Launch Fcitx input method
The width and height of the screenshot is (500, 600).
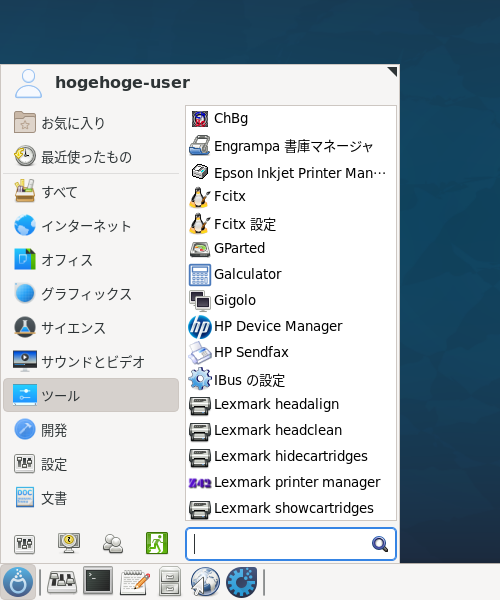coord(291,197)
